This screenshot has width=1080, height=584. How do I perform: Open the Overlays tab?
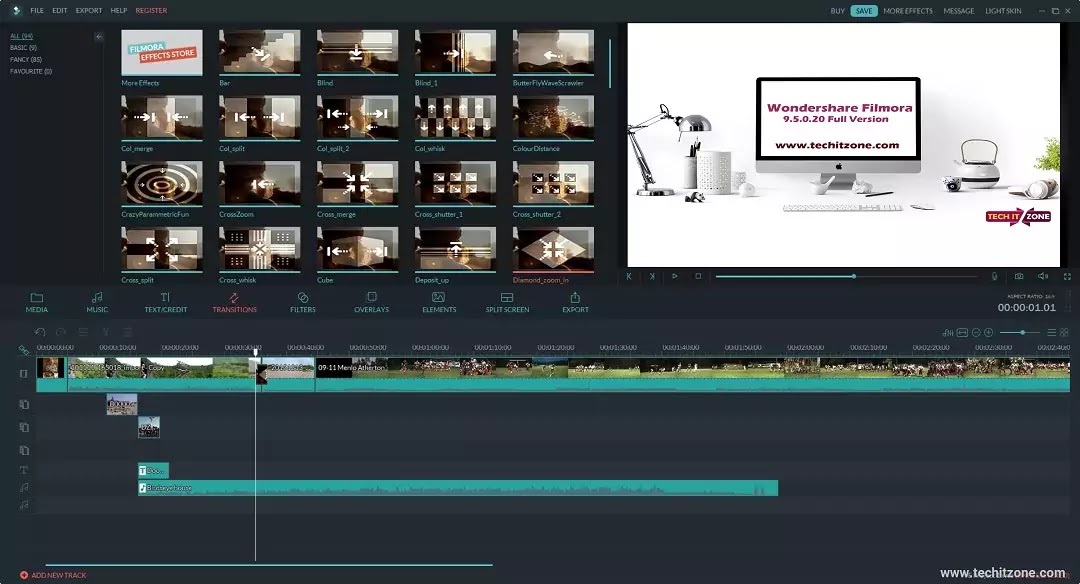(371, 302)
